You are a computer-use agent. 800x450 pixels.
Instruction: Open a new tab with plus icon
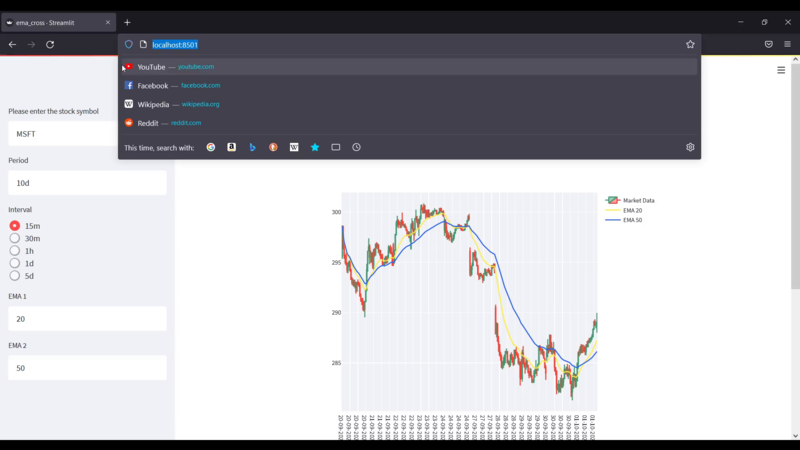pyautogui.click(x=127, y=22)
